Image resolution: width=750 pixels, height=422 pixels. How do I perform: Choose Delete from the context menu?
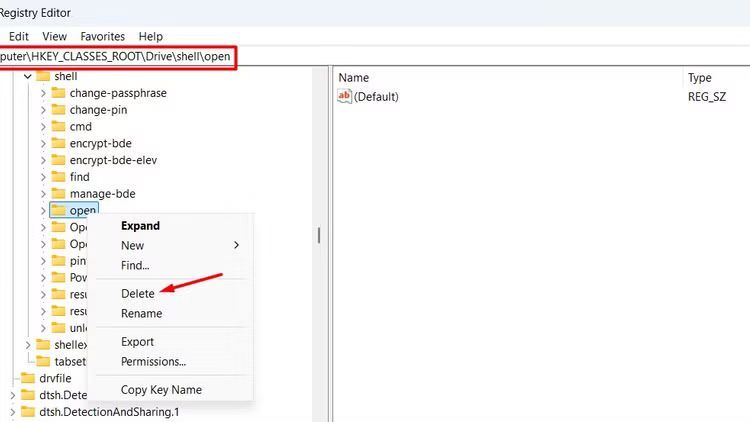click(138, 293)
